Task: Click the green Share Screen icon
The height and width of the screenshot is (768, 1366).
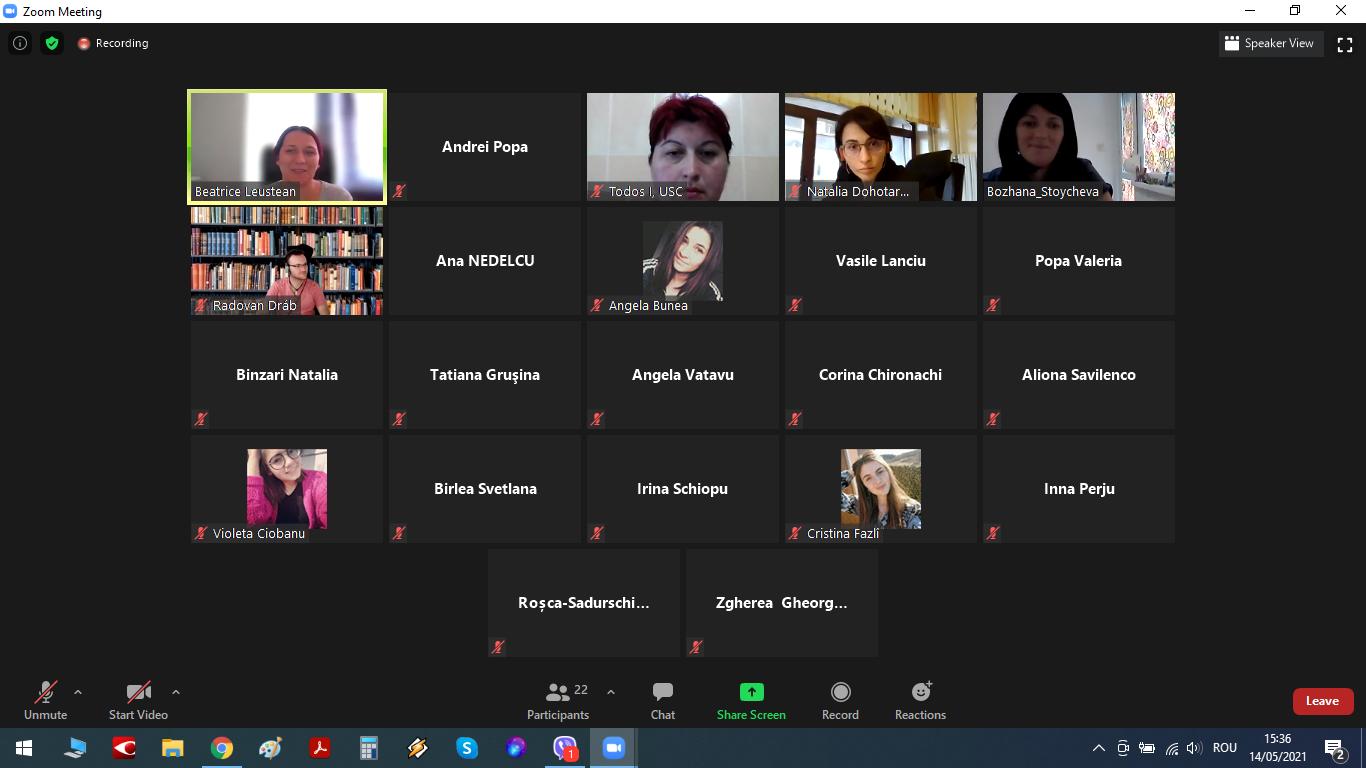Action: coord(751,692)
